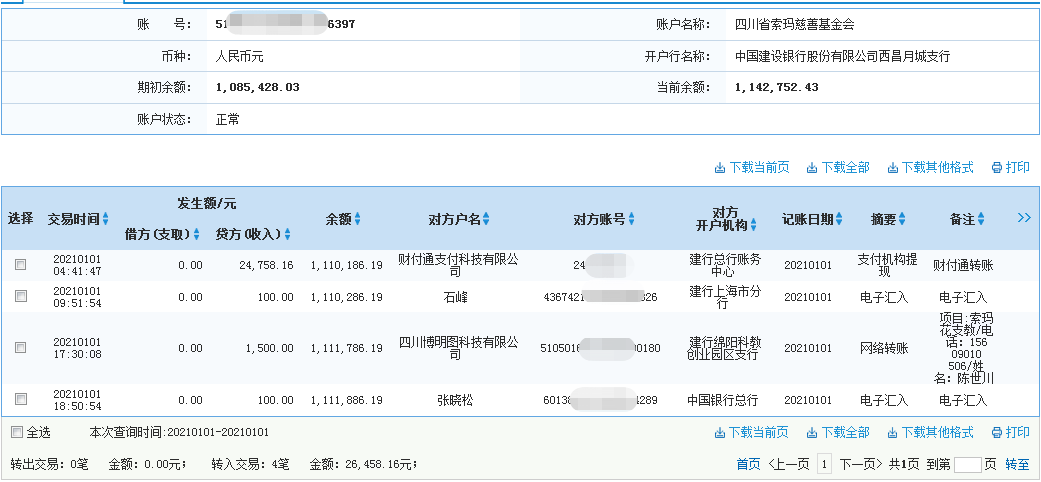
Task: Sort by remarks (备注) column arrows
Action: (x=981, y=219)
